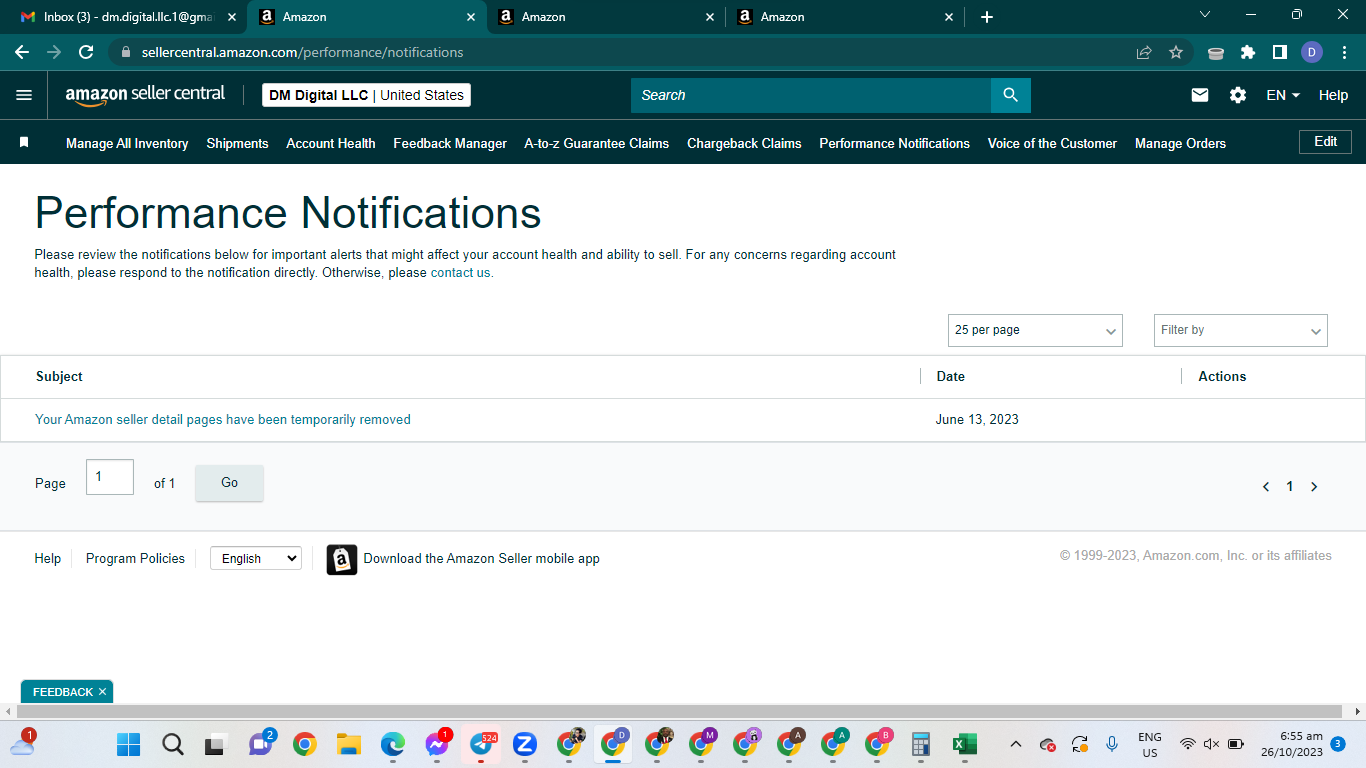Launch Microsoft Edge from the taskbar
Image resolution: width=1366 pixels, height=768 pixels.
[393, 744]
